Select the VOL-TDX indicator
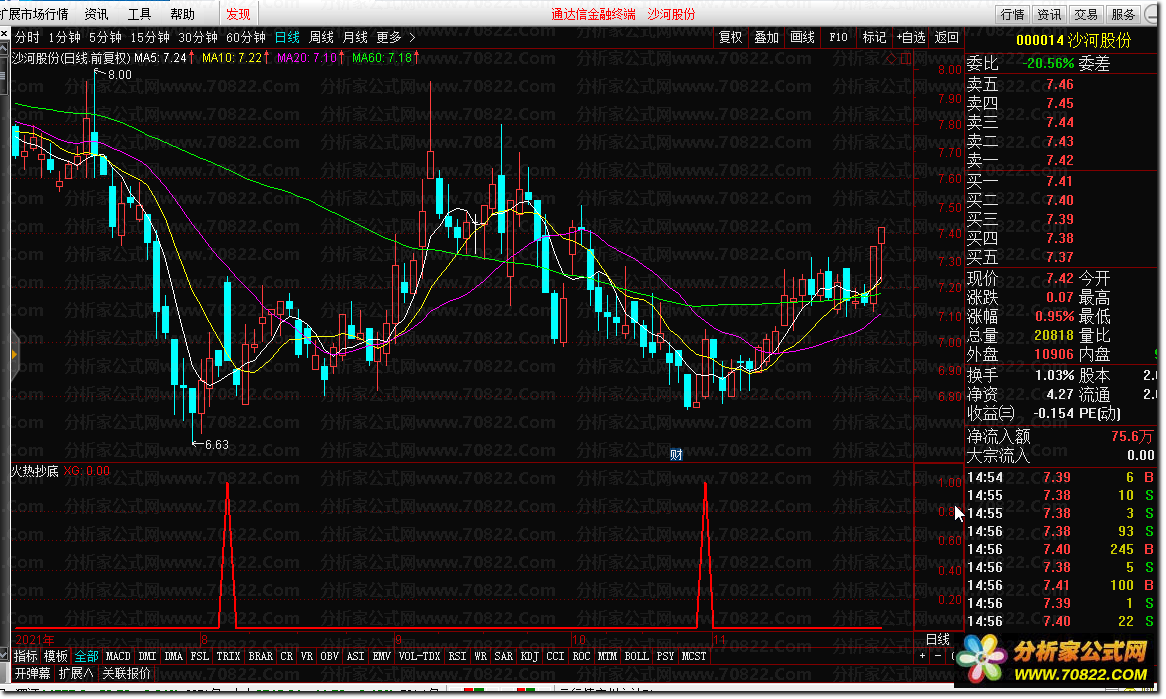The width and height of the screenshot is (1166, 699). point(419,656)
